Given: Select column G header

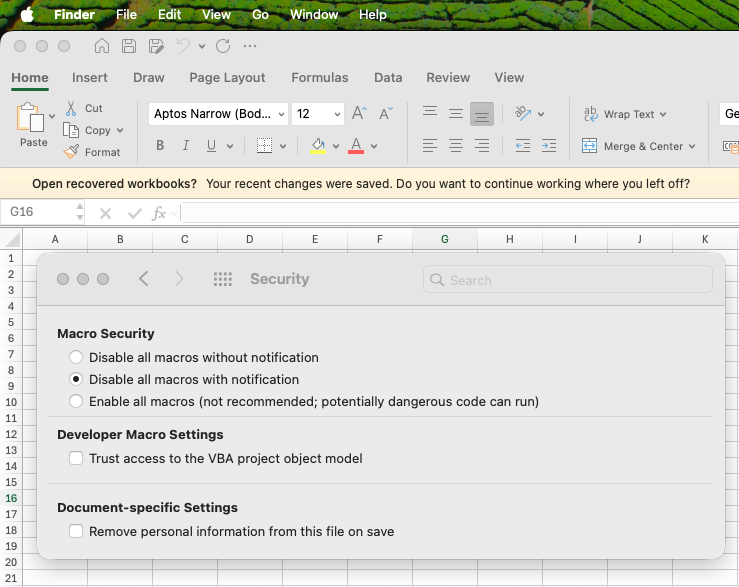Looking at the screenshot, I should [444, 239].
